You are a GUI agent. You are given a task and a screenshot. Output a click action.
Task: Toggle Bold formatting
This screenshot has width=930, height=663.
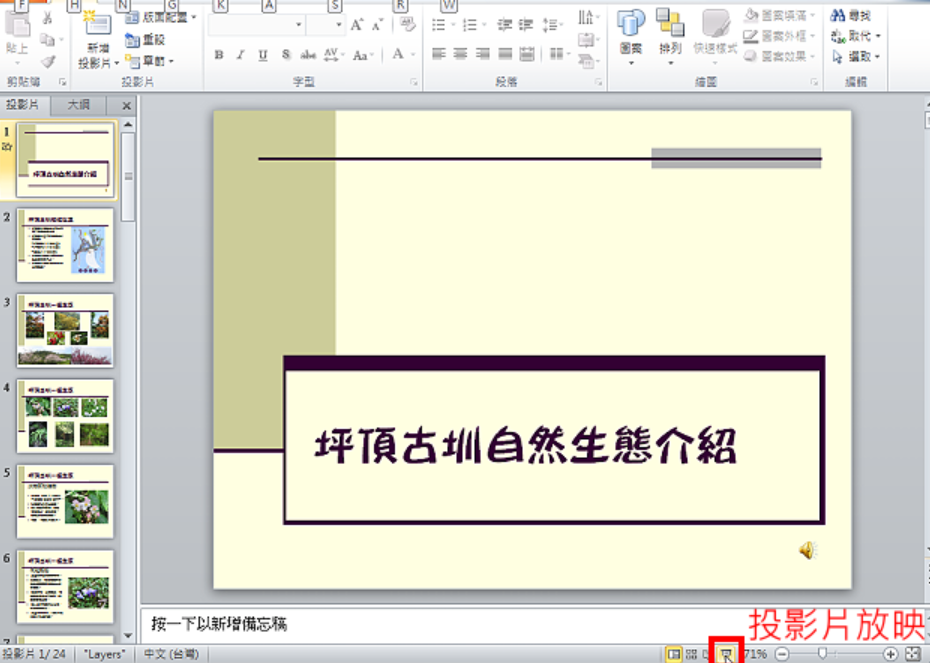point(219,55)
